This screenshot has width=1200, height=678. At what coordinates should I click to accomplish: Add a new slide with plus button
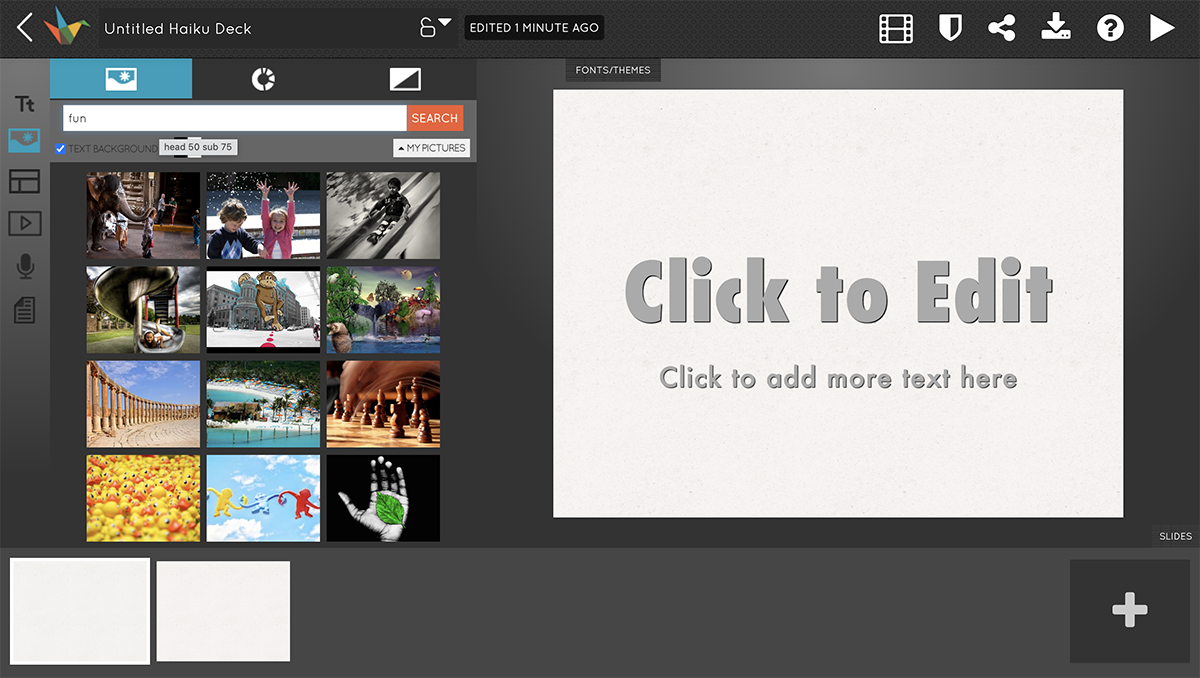click(1129, 610)
